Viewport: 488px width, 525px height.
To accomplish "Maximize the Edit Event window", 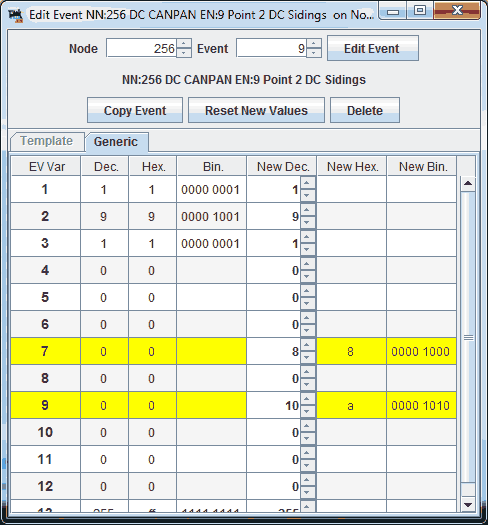I will [x=420, y=11].
